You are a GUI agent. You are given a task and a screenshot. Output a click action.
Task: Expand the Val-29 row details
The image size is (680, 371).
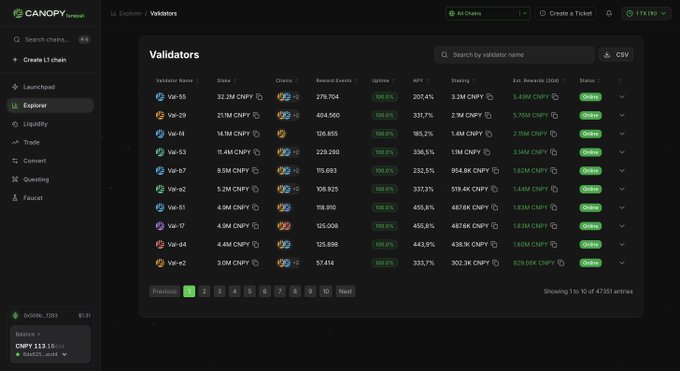coord(622,115)
